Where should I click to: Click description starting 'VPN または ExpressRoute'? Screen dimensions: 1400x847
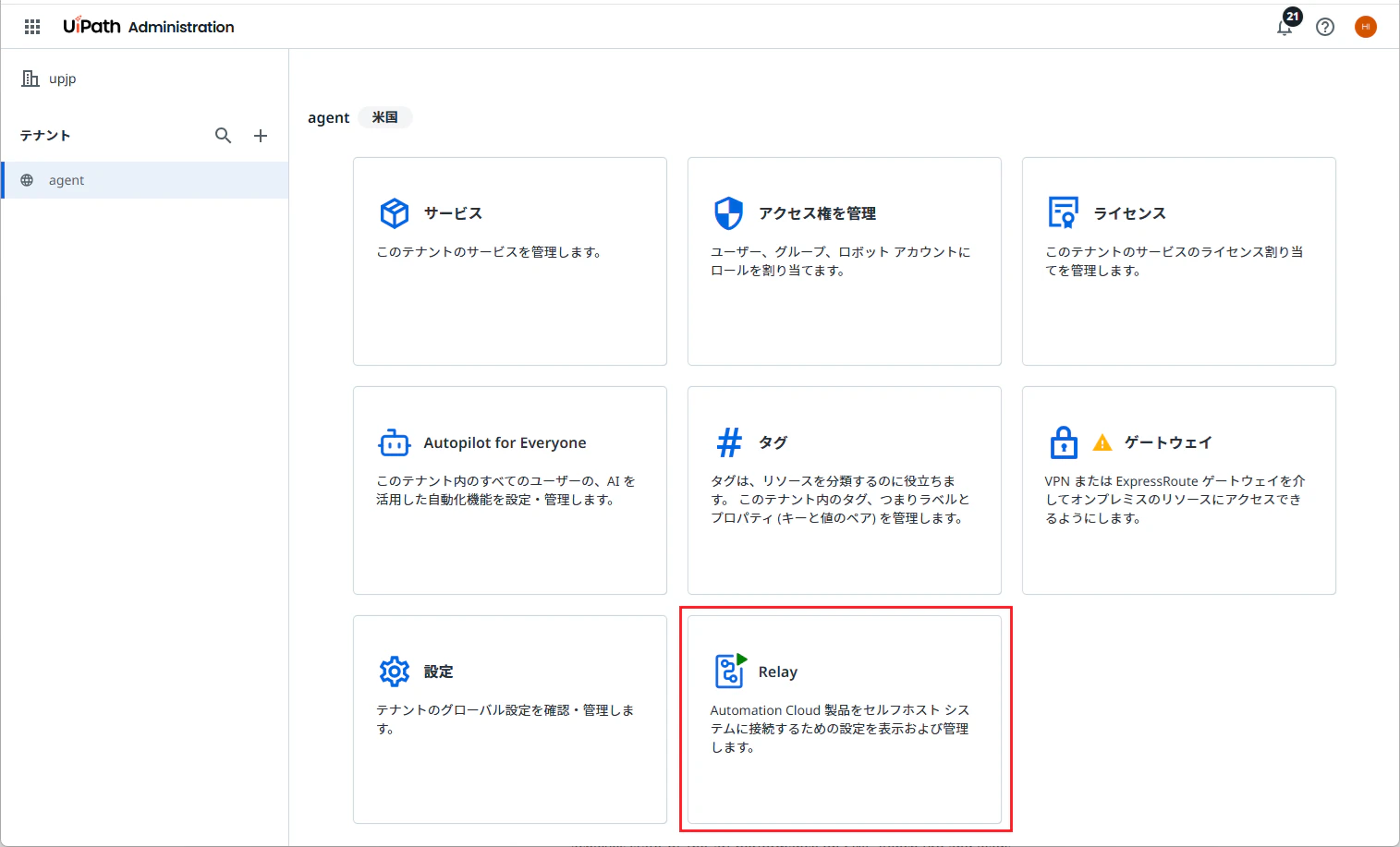tap(1175, 500)
